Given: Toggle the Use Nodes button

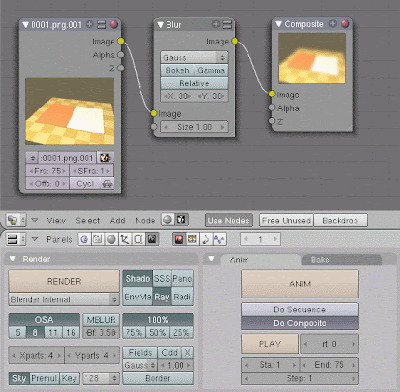Looking at the screenshot, I should click(229, 220).
